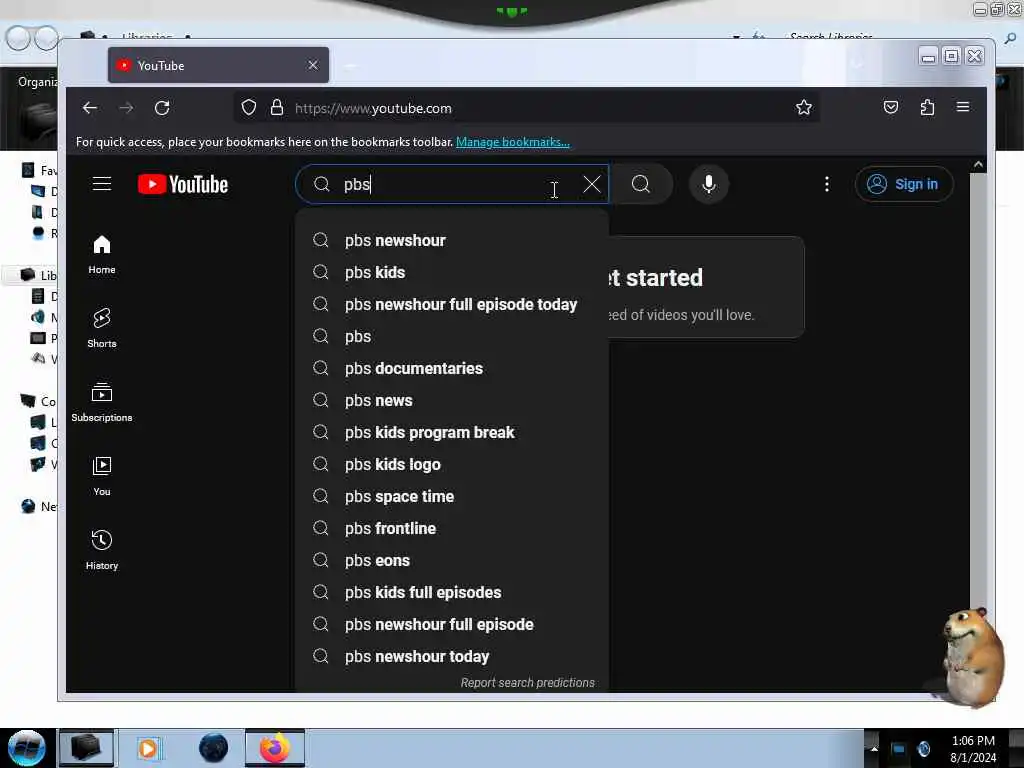Open the globe browser taskbar icon

tap(214, 748)
